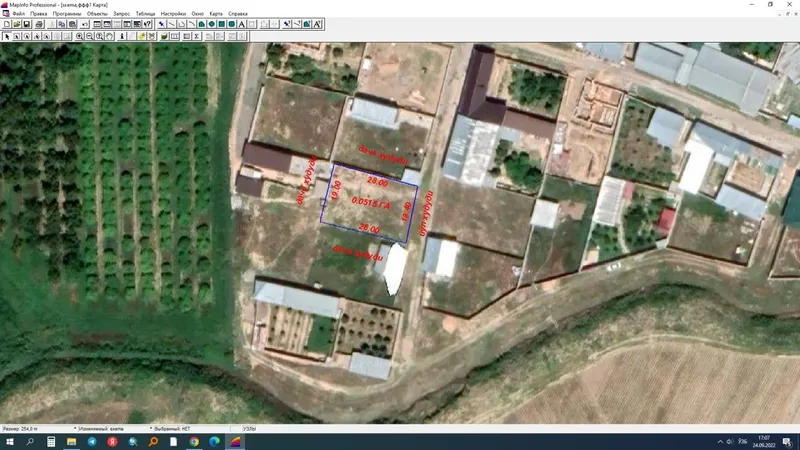Activate the Zoom-in magnifier tool
This screenshot has height=450, width=800.
79,36
